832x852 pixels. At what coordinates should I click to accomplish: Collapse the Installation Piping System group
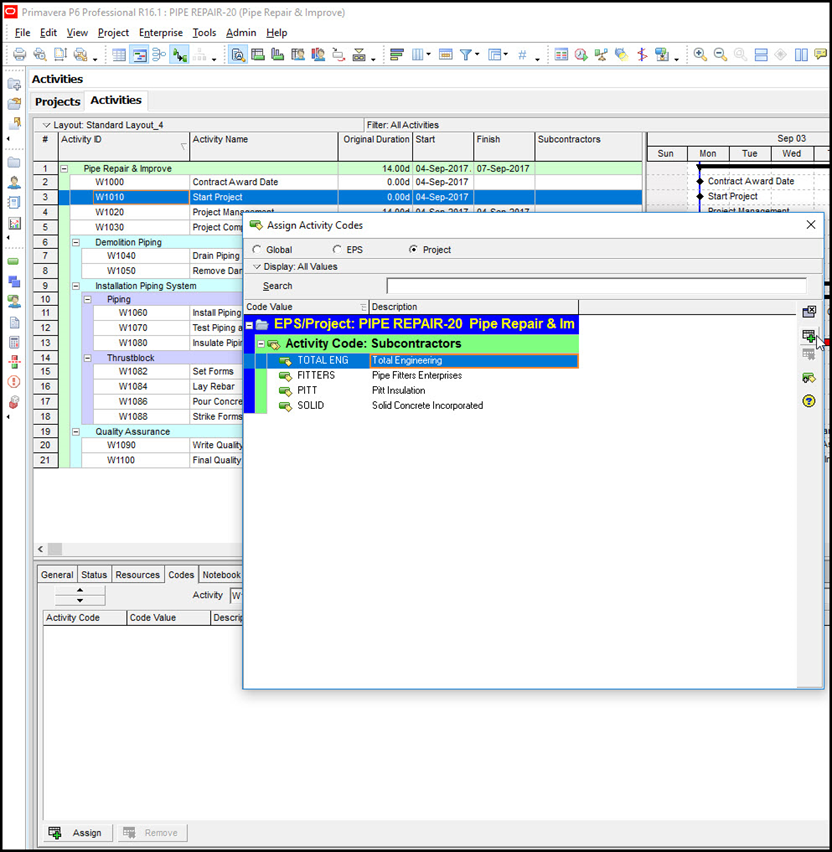pos(76,286)
